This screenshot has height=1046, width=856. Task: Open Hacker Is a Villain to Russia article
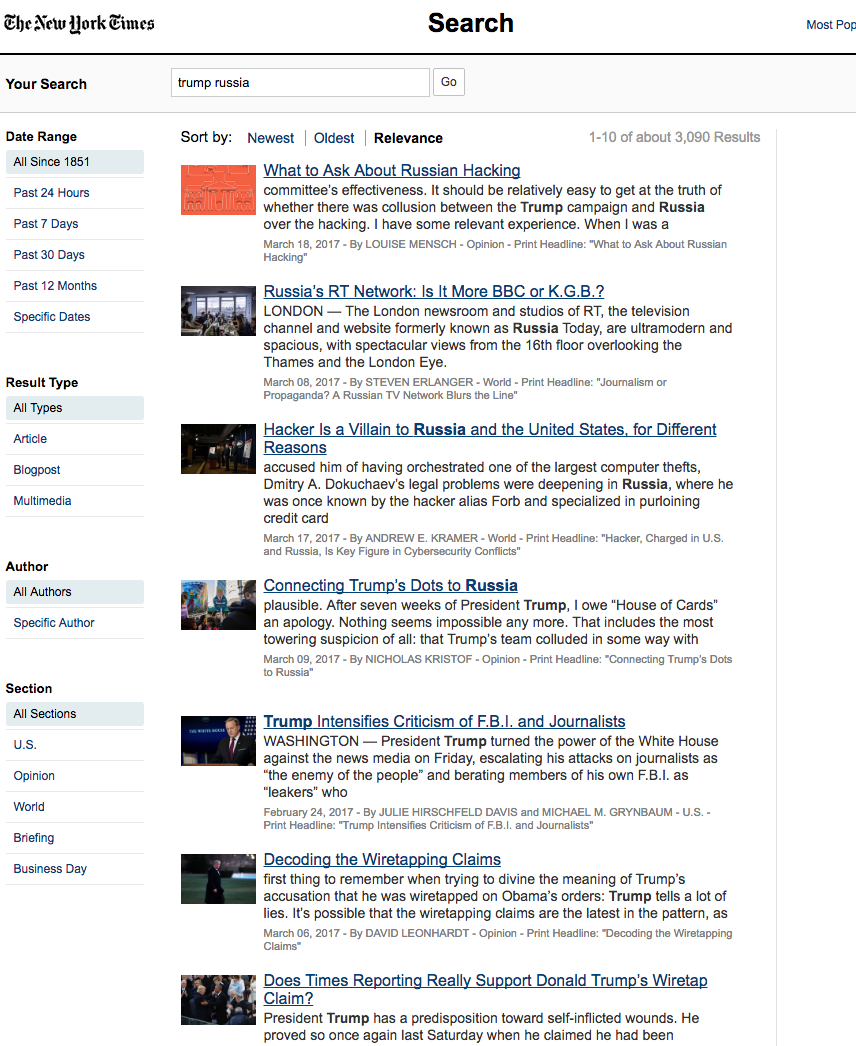490,438
